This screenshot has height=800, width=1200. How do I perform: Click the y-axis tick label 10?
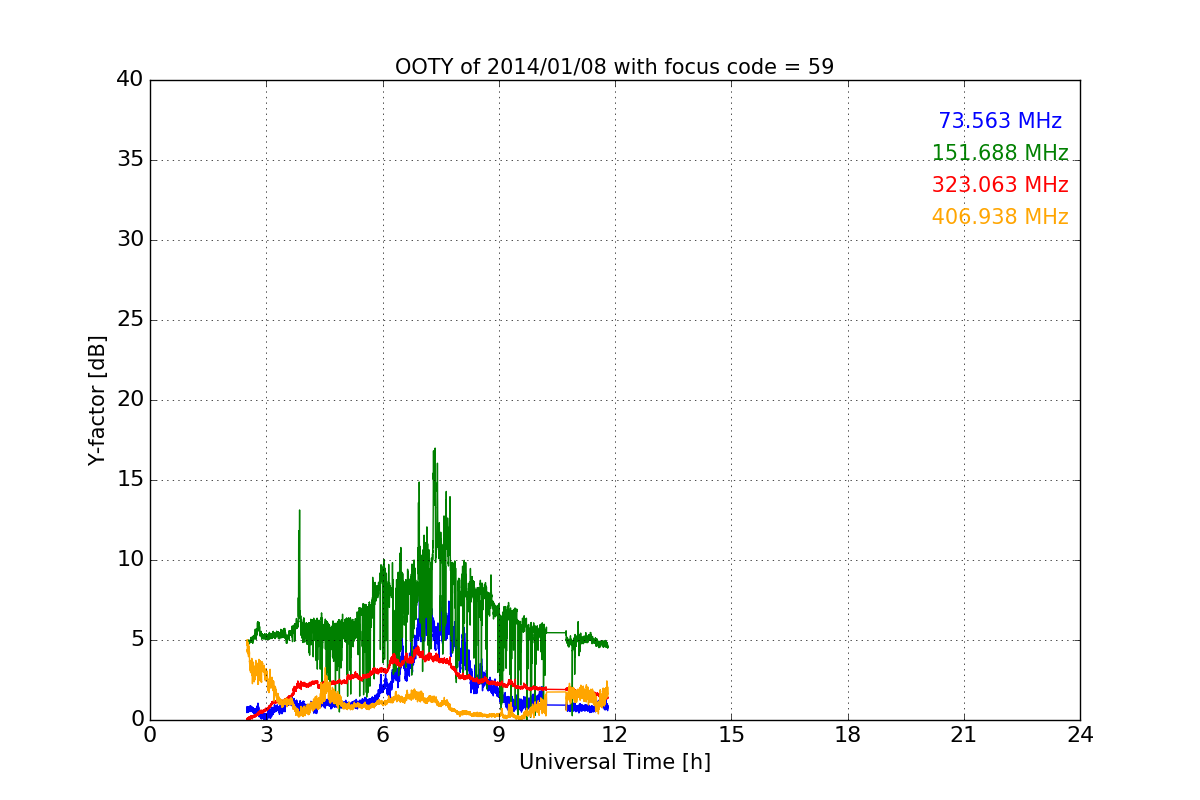(x=131, y=560)
